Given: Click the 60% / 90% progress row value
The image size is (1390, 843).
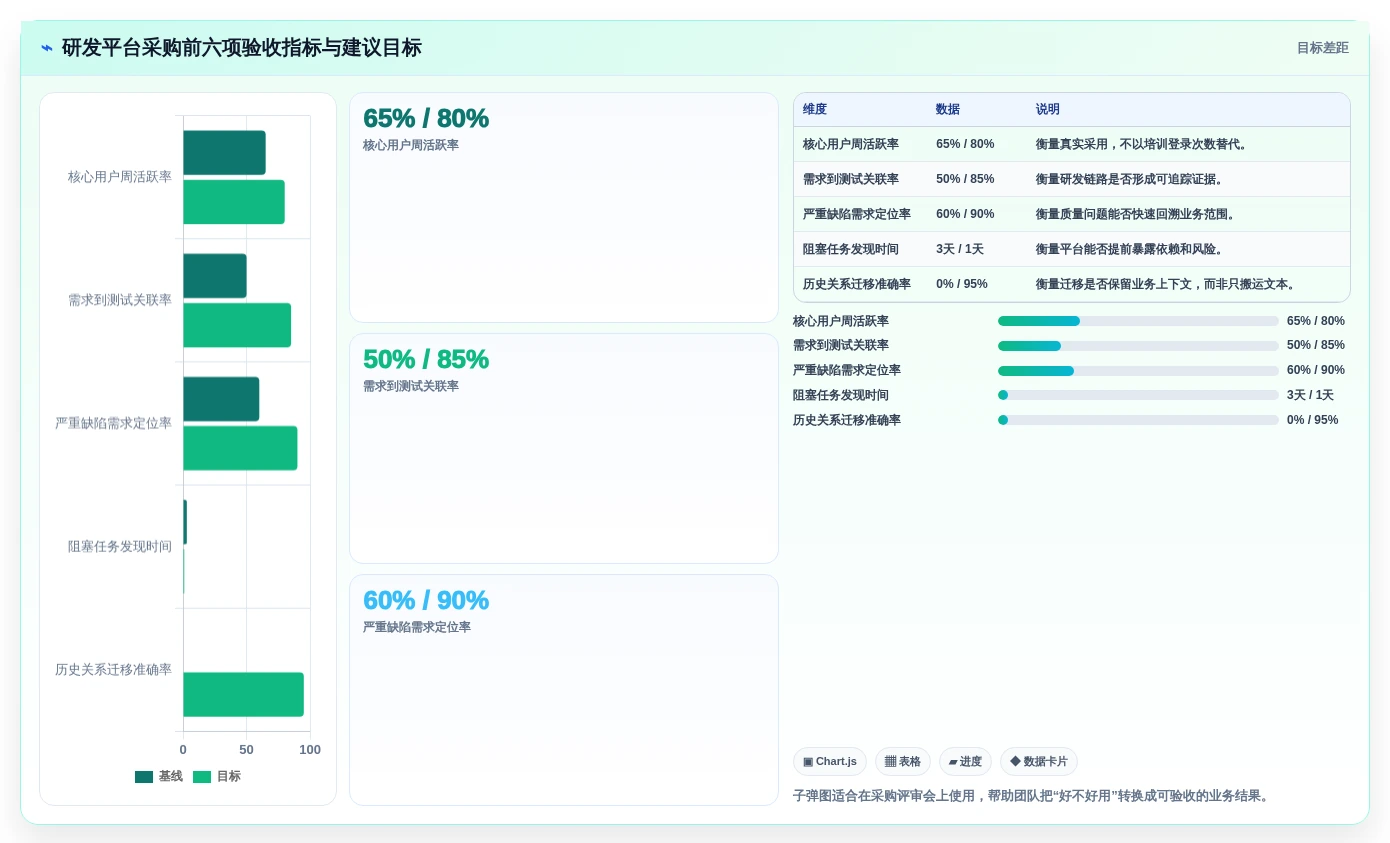Looking at the screenshot, I should (1316, 371).
